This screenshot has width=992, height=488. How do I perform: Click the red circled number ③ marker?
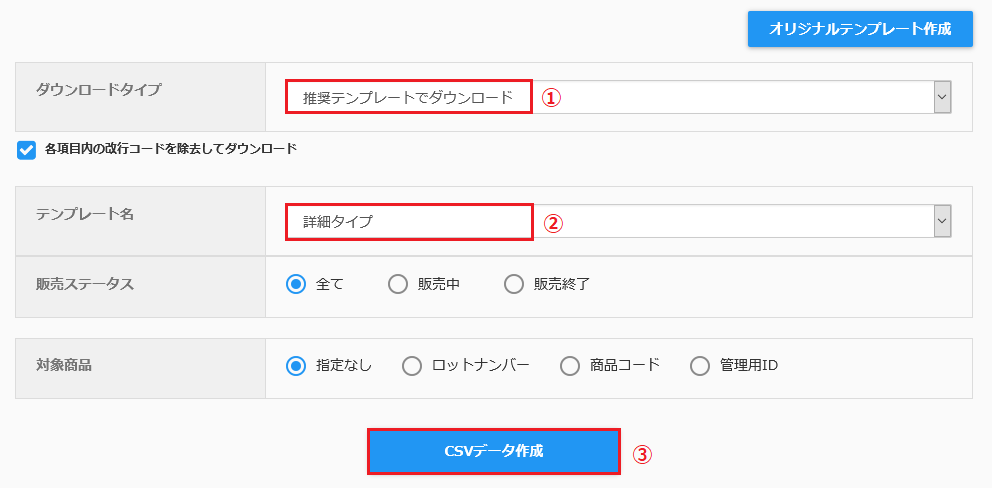[x=642, y=454]
